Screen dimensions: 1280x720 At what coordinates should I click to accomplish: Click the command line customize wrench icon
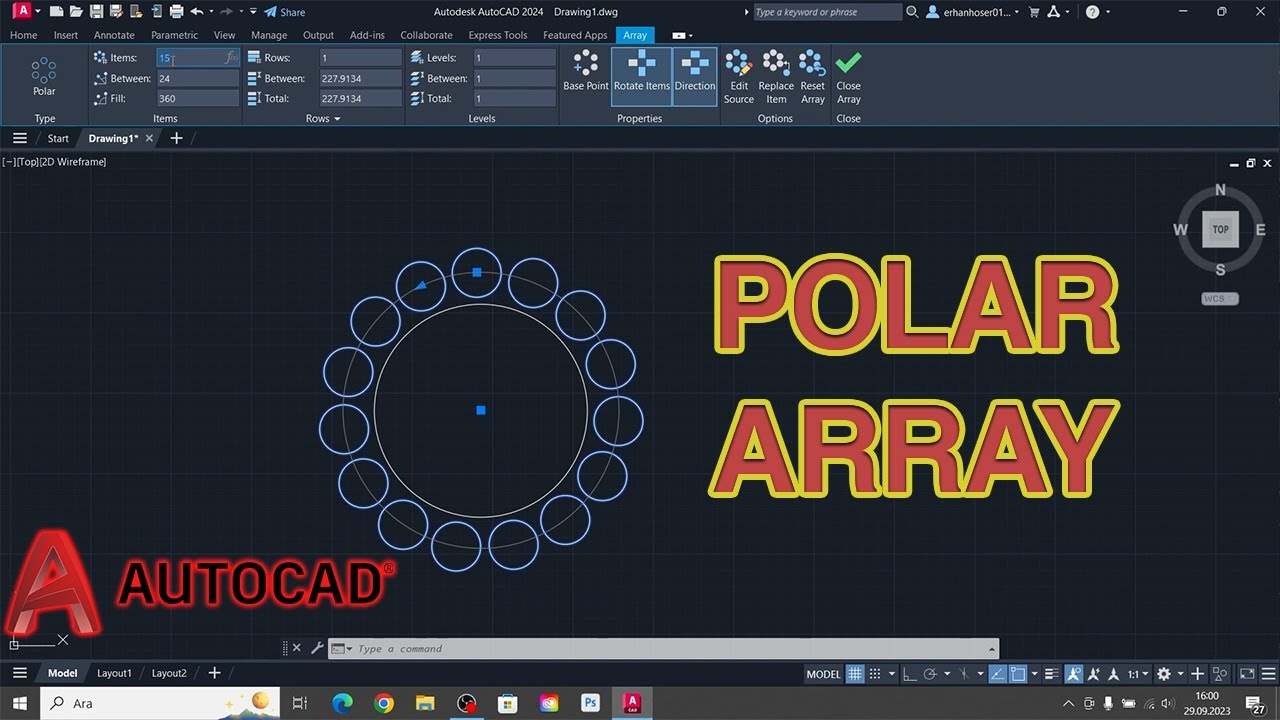tap(317, 648)
